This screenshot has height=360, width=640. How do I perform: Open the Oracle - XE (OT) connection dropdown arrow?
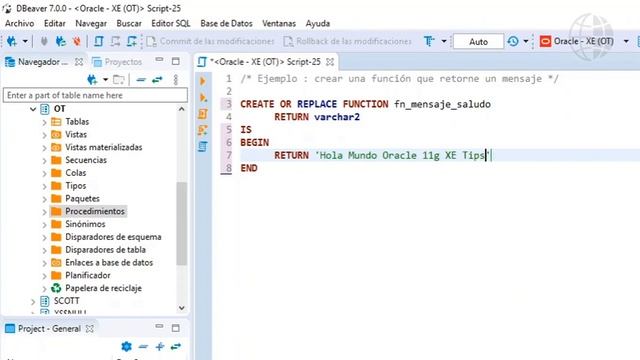click(x=626, y=41)
